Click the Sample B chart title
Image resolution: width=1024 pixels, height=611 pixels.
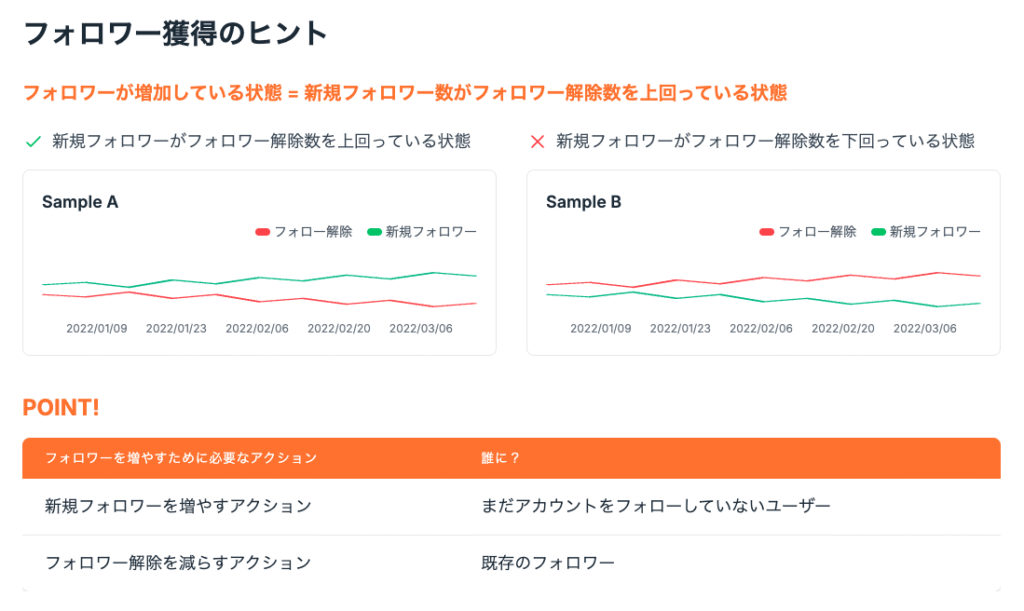[584, 202]
